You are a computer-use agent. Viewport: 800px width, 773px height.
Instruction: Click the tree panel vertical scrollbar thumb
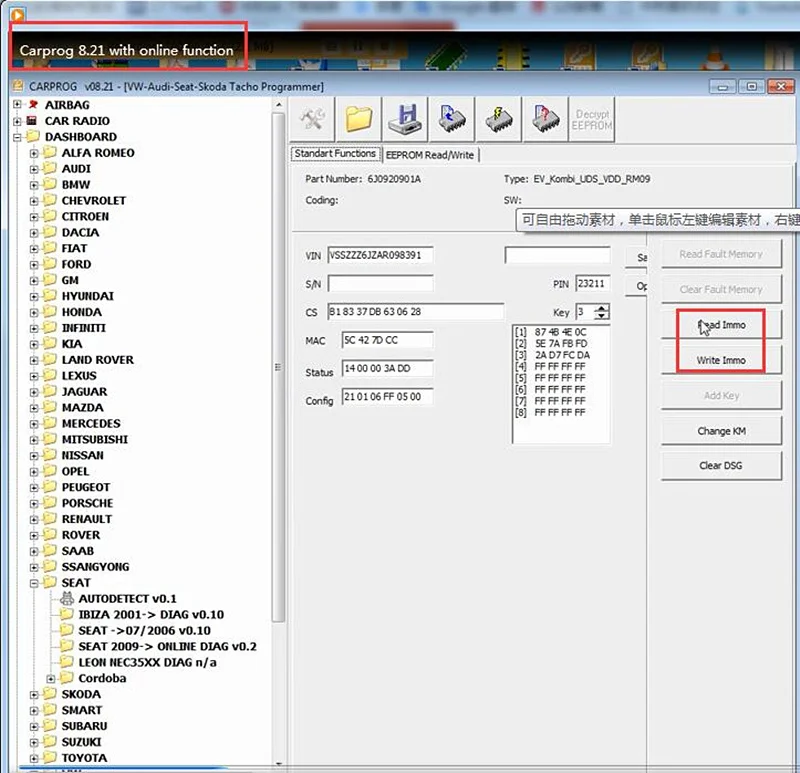[x=279, y=367]
